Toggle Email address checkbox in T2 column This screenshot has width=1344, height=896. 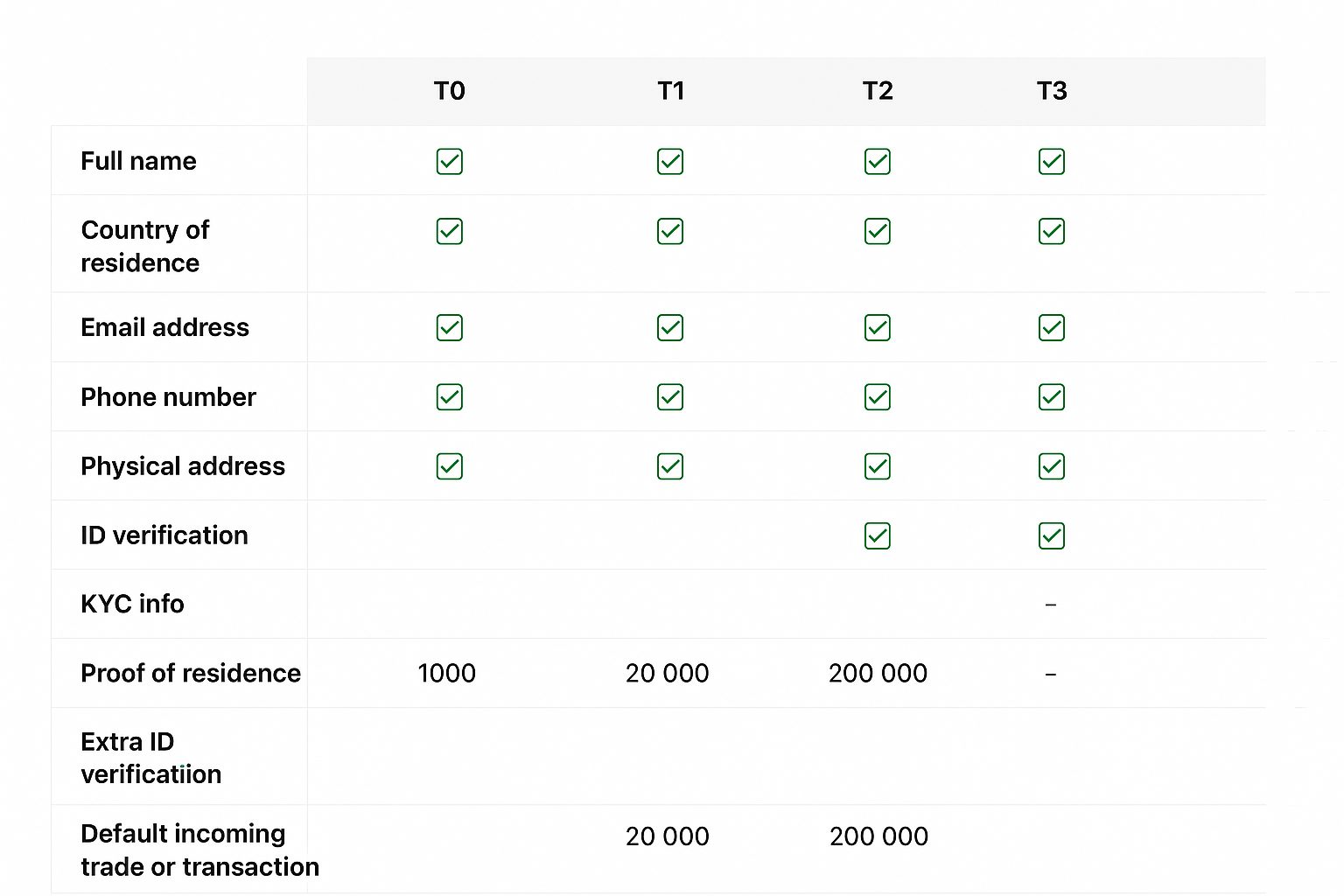877,328
